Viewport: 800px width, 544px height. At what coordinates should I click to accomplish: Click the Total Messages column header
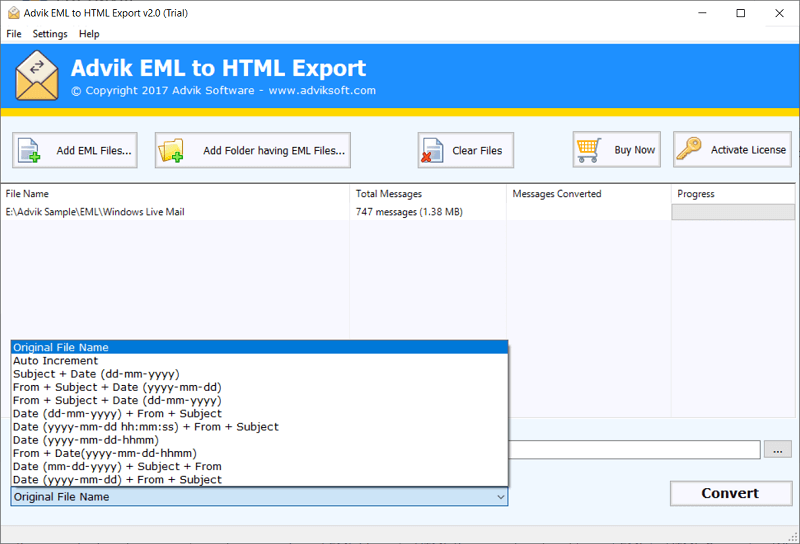tap(428, 194)
